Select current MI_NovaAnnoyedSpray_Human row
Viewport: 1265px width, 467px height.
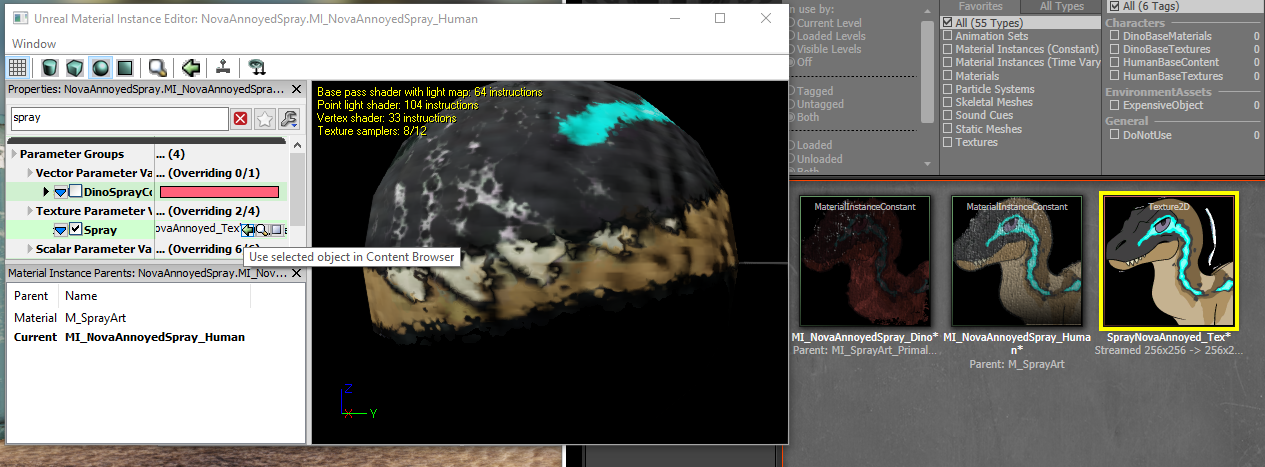155,337
